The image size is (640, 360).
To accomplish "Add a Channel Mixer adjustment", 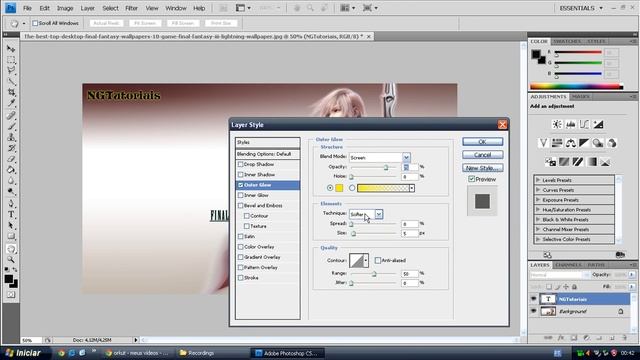I will pos(612,143).
